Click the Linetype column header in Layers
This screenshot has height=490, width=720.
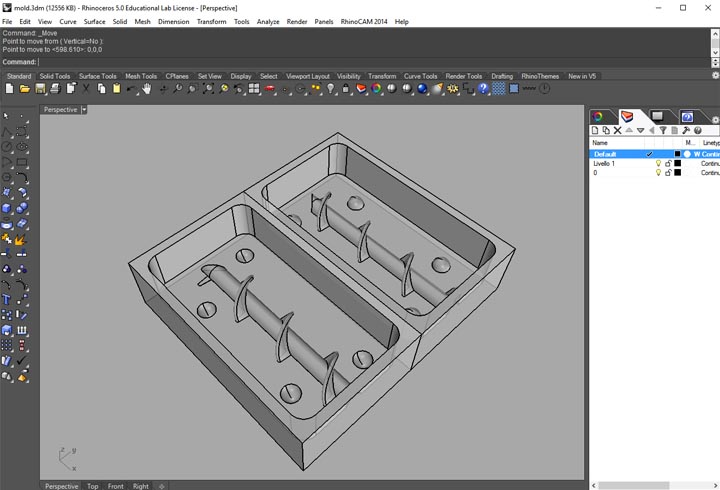(710, 143)
